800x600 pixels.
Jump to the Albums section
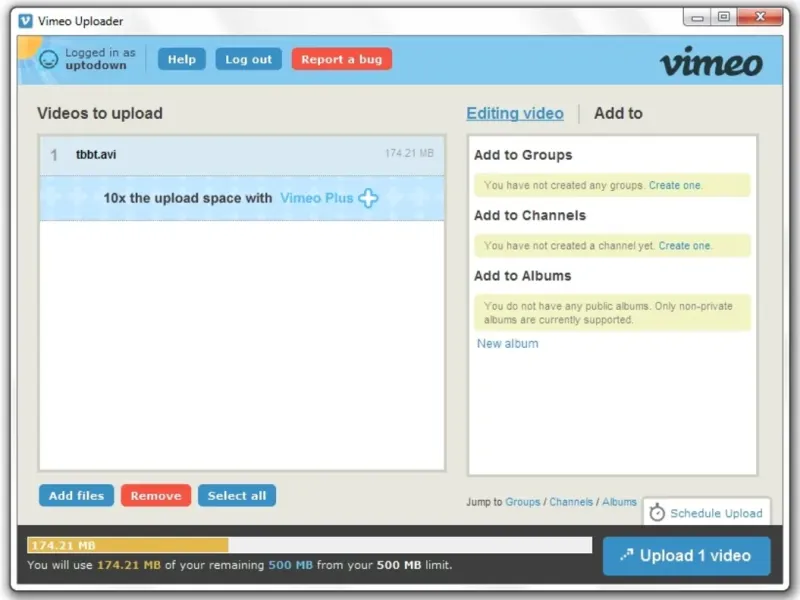619,502
